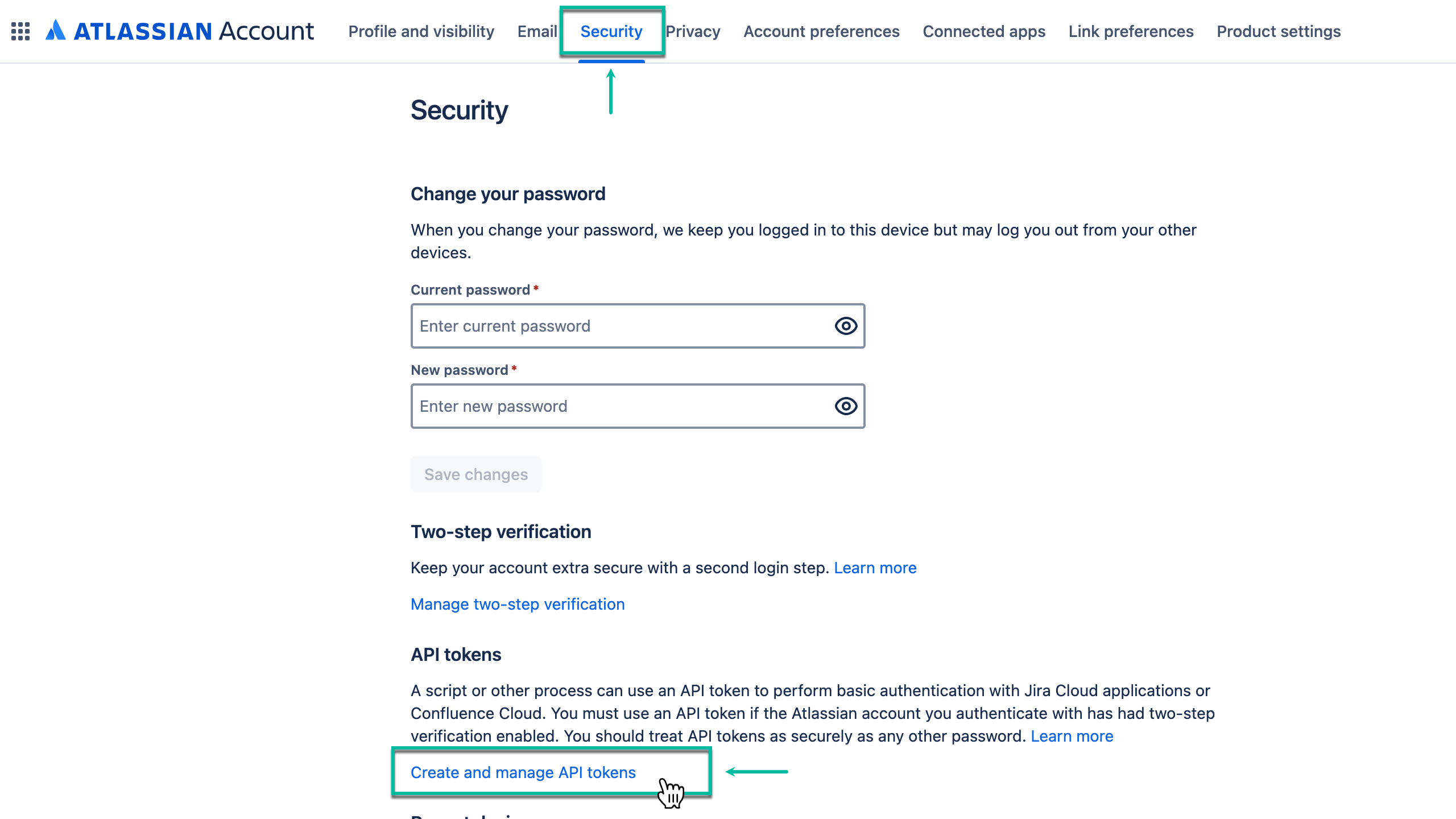This screenshot has width=1456, height=819.
Task: Open Product settings
Action: click(x=1279, y=31)
